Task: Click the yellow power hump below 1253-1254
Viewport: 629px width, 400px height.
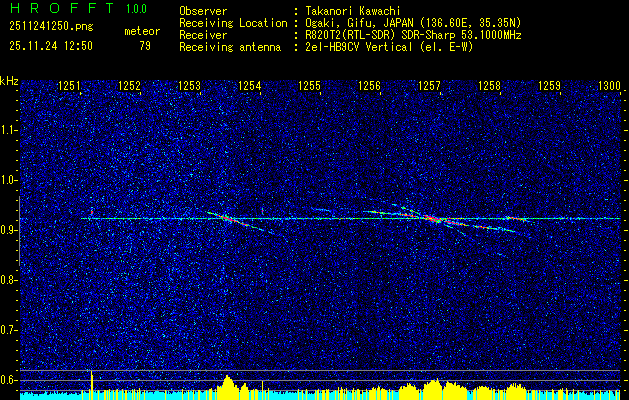Action: pyautogui.click(x=228, y=388)
